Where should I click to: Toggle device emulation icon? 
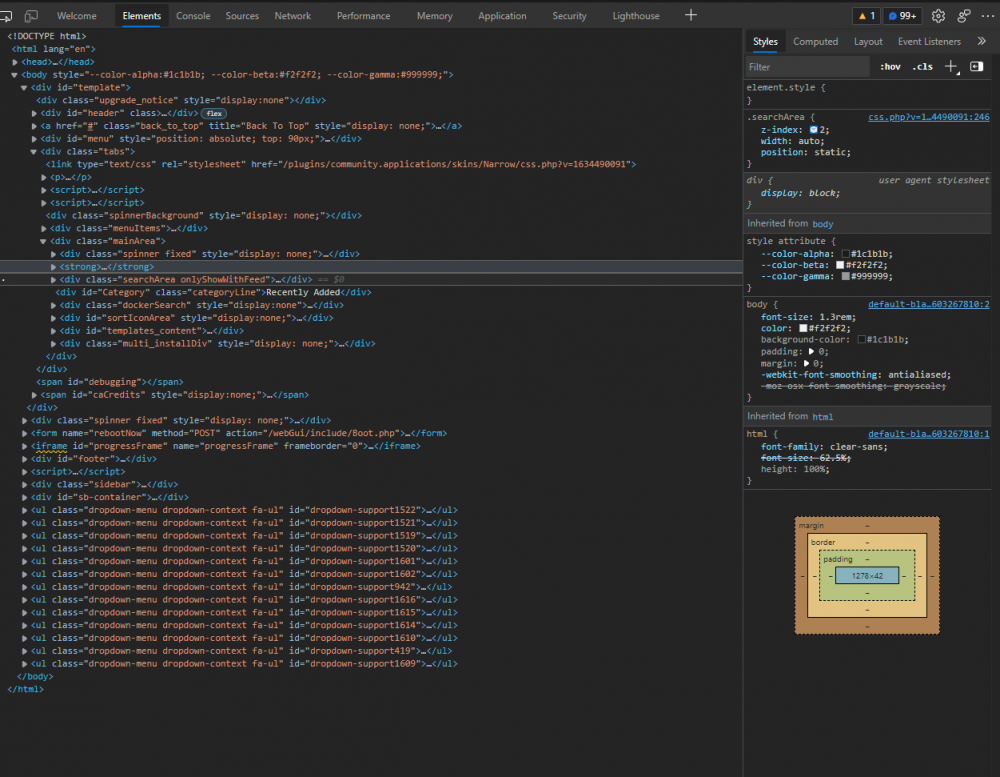[x=31, y=16]
